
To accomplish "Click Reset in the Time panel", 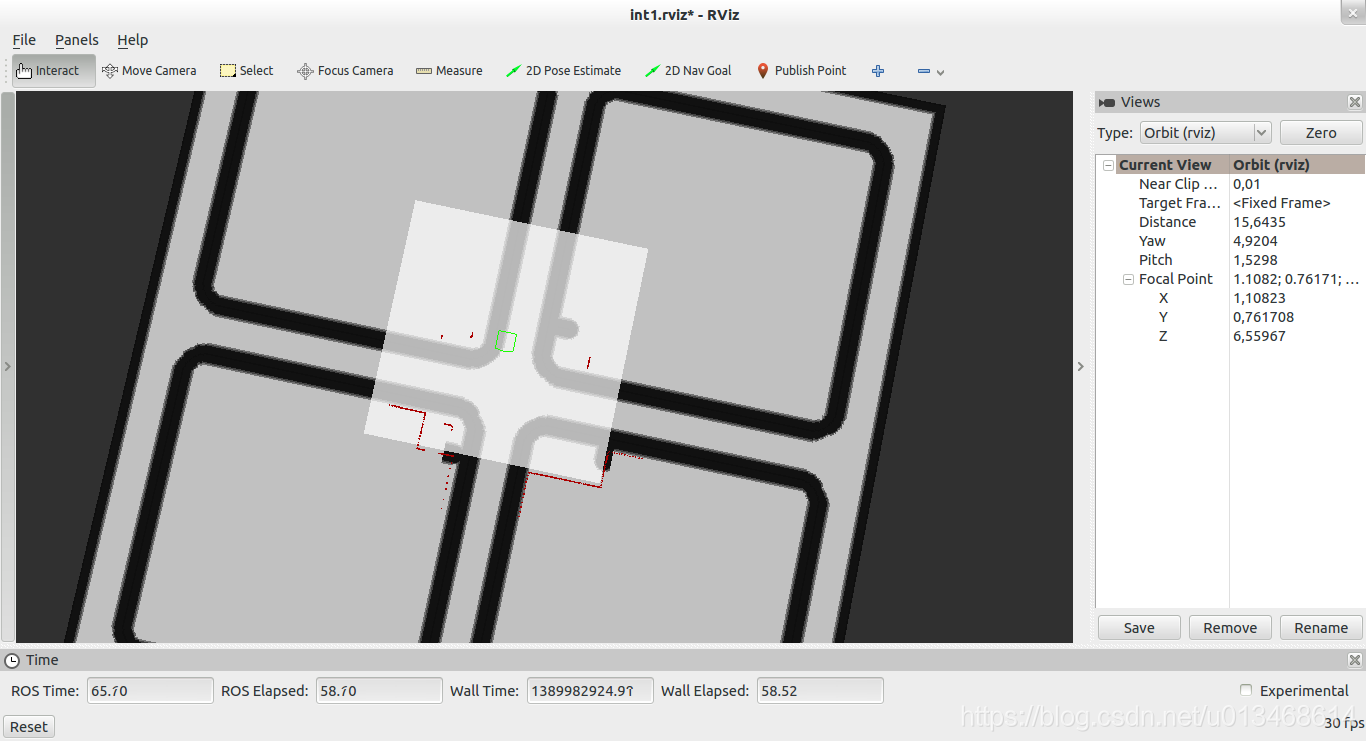I will point(28,726).
